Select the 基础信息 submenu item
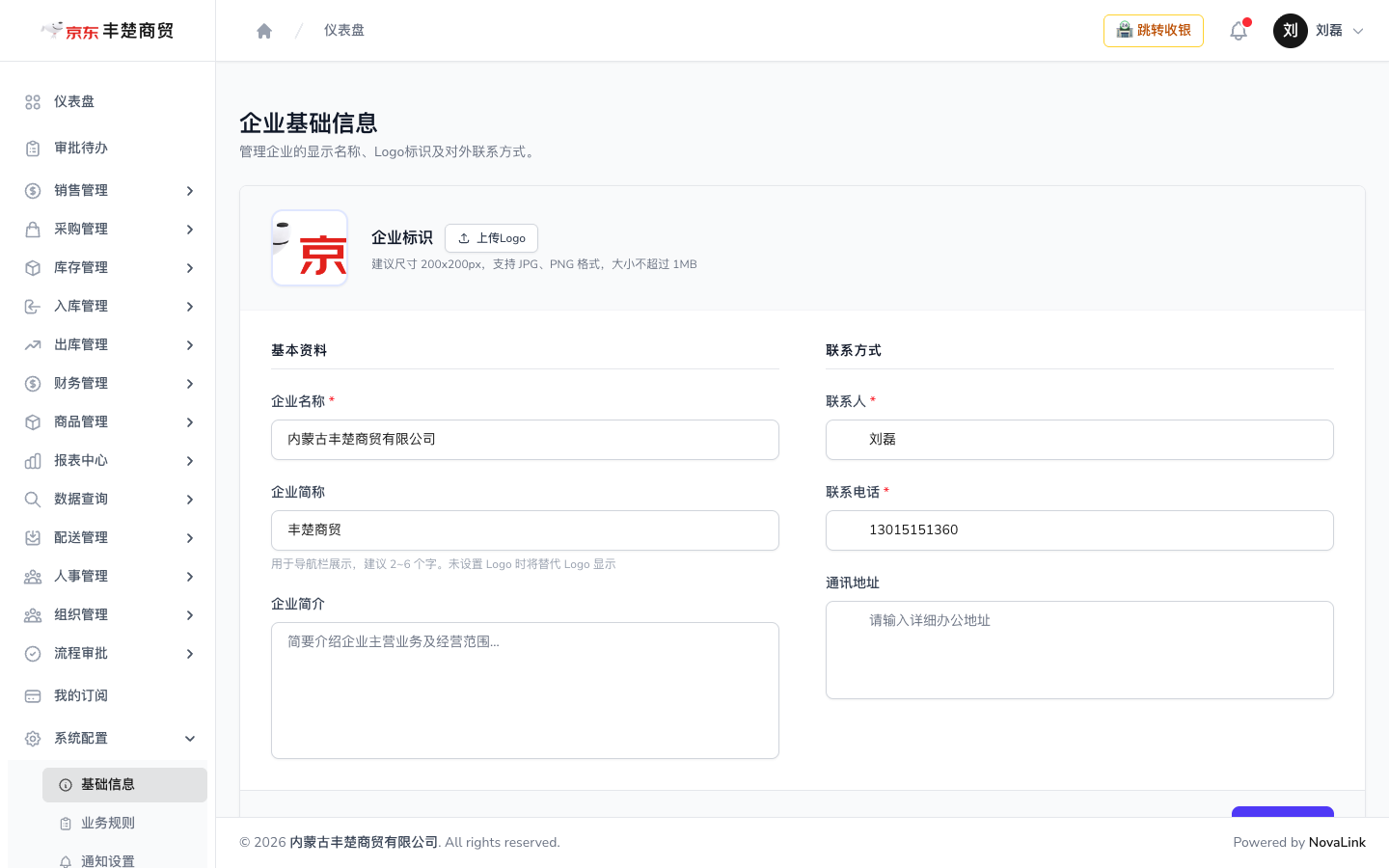Viewport: 1389px width, 868px height. point(124,785)
